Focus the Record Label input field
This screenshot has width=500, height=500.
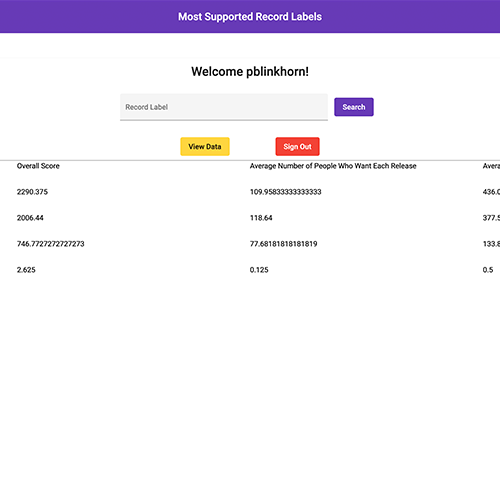point(224,107)
